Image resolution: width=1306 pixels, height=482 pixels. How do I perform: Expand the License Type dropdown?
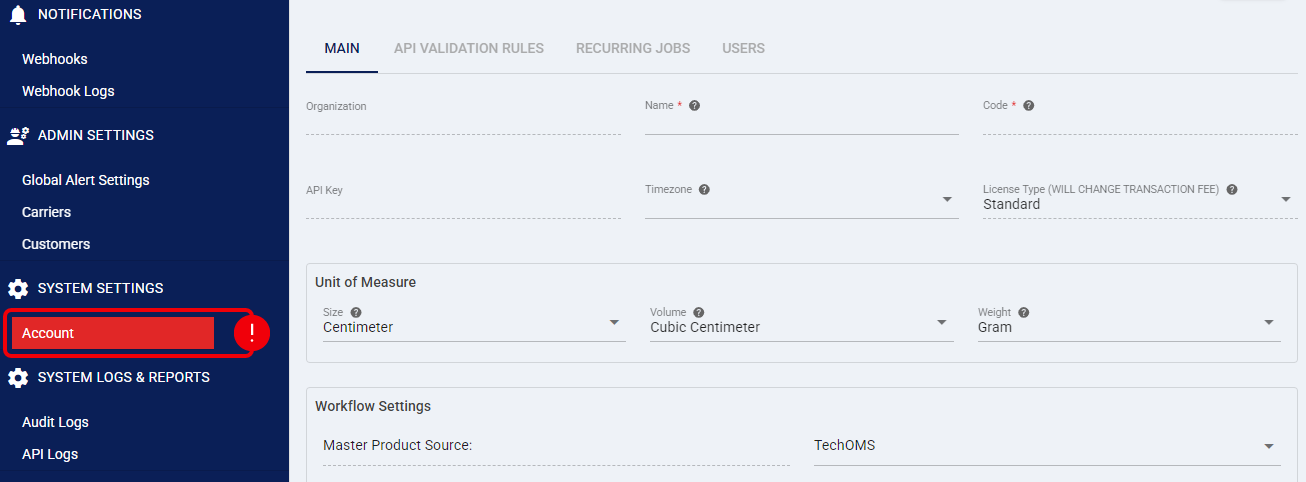click(x=1286, y=200)
